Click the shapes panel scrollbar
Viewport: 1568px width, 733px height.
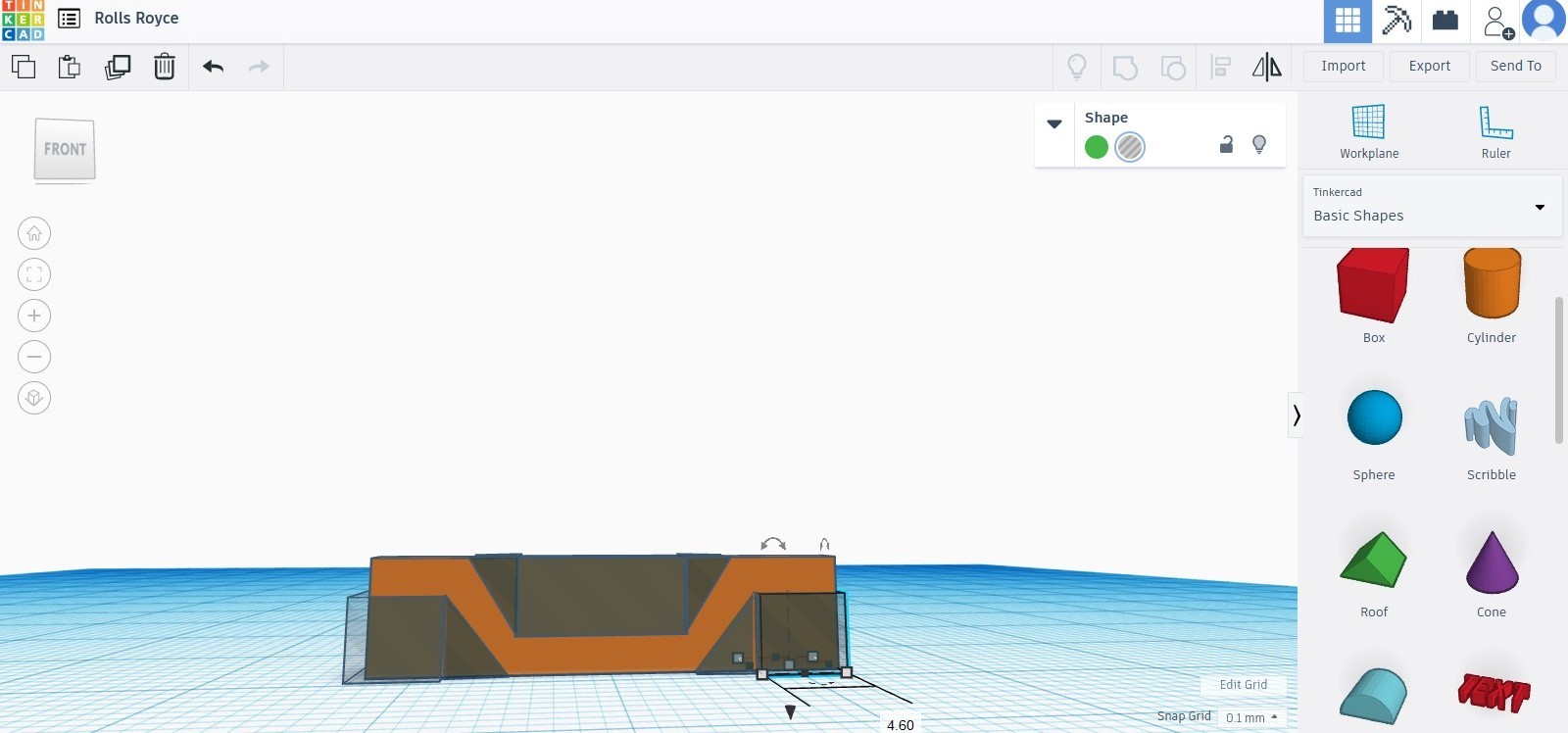(x=1558, y=370)
